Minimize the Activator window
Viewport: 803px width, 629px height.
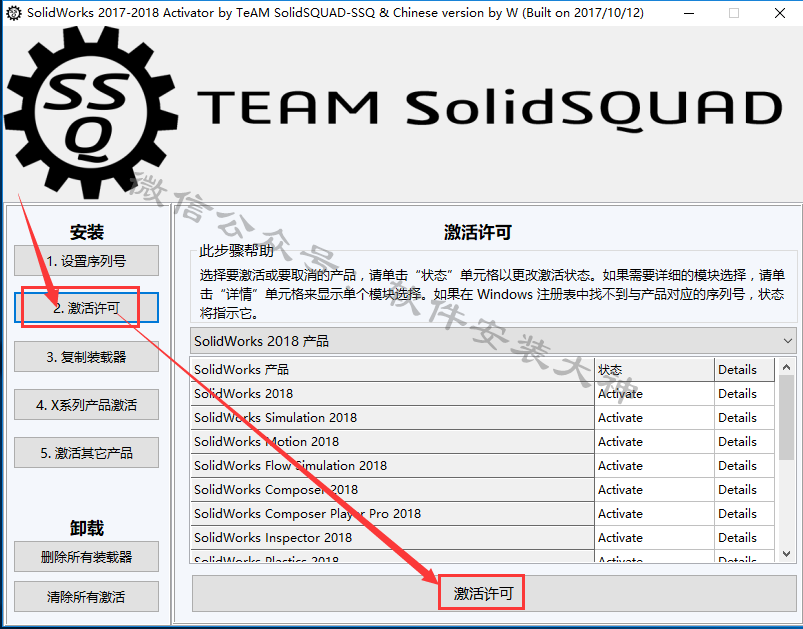(689, 13)
